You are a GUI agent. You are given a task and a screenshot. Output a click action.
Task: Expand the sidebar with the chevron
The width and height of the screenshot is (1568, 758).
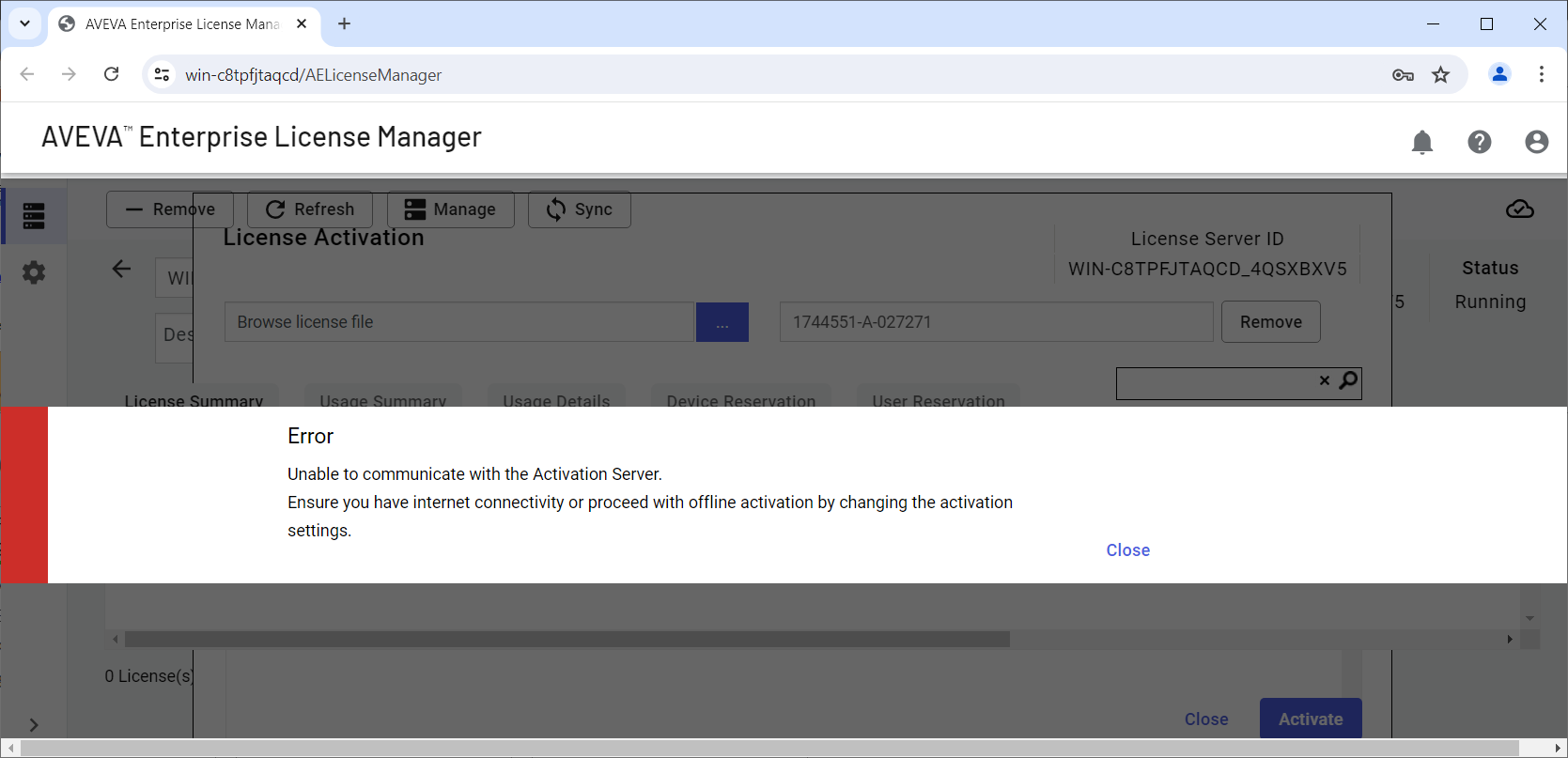[34, 725]
